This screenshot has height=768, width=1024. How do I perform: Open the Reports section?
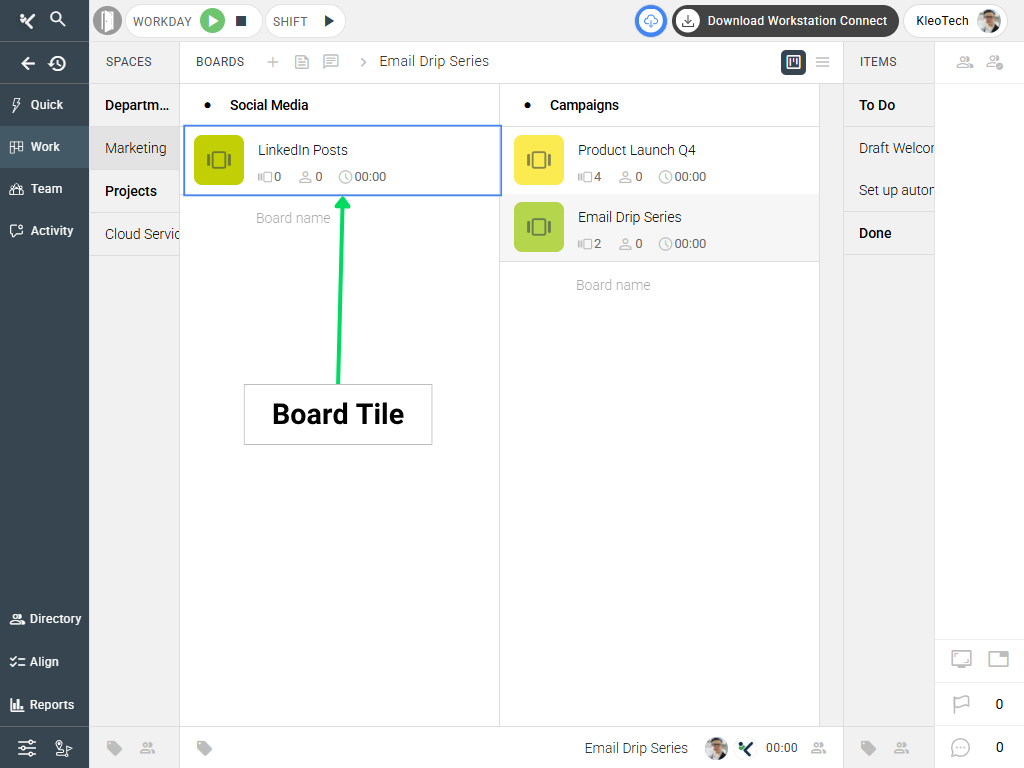(44, 705)
